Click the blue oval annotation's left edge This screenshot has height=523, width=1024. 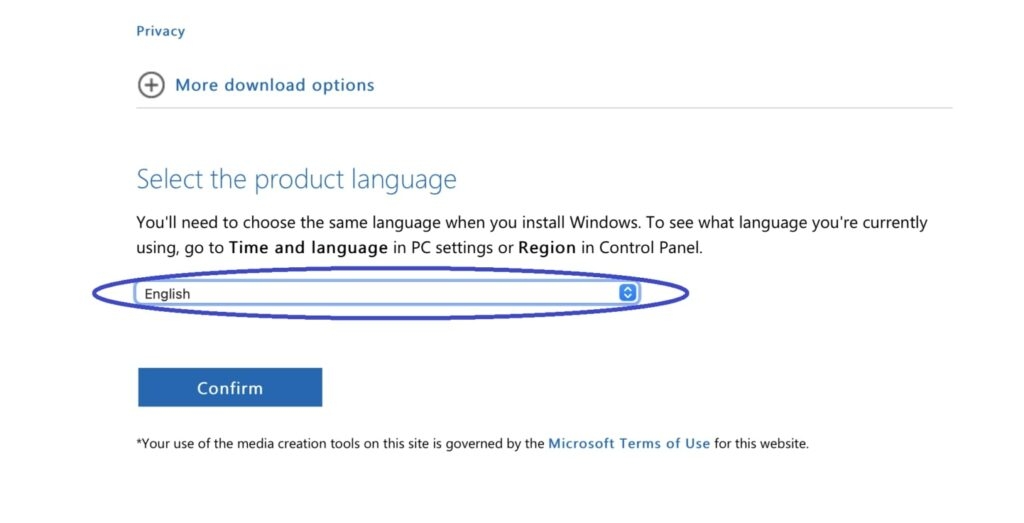tap(95, 293)
